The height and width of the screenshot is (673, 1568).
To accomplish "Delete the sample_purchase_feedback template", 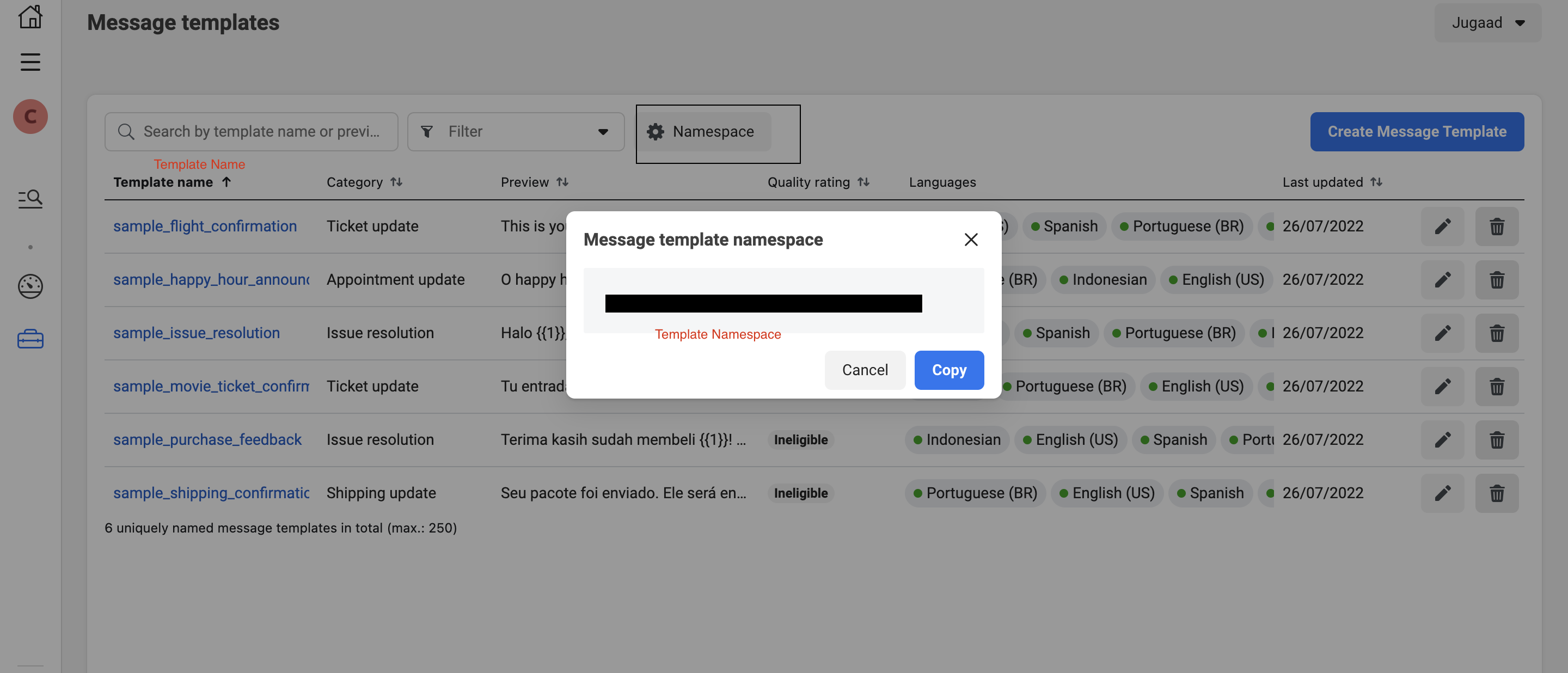I will 1497,440.
